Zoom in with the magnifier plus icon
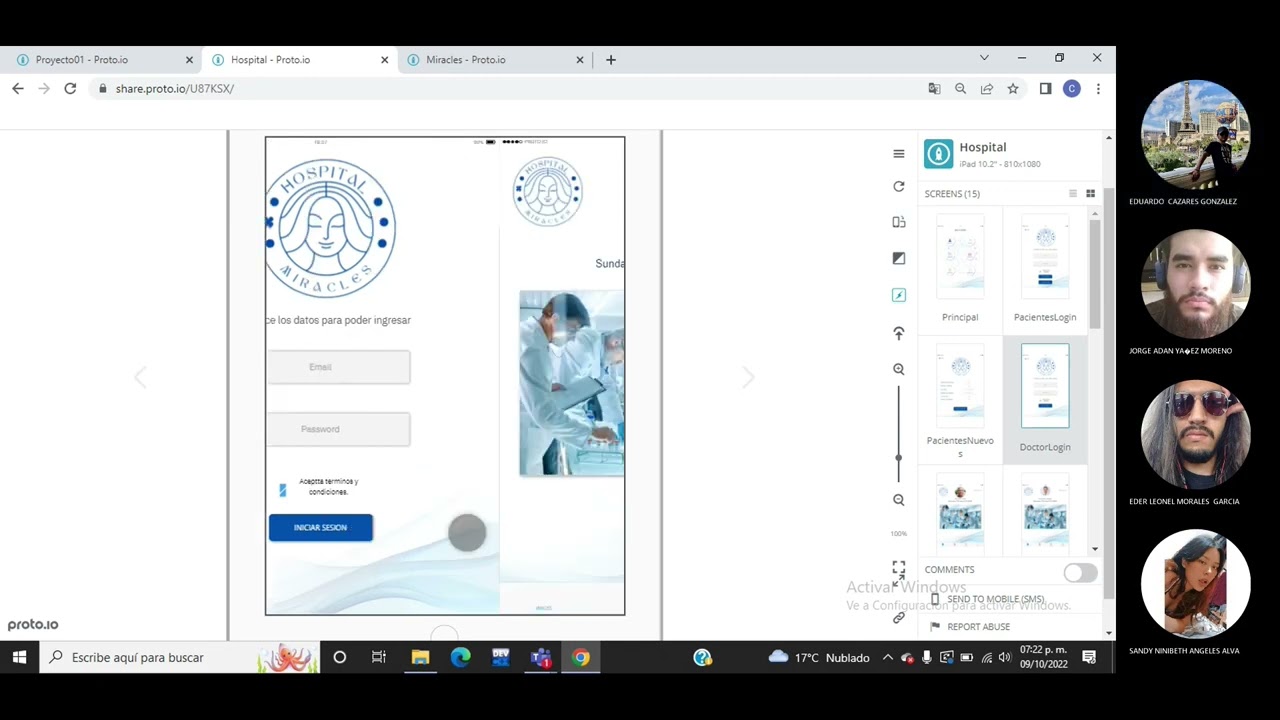Screen dimensions: 1280x720 point(899,369)
